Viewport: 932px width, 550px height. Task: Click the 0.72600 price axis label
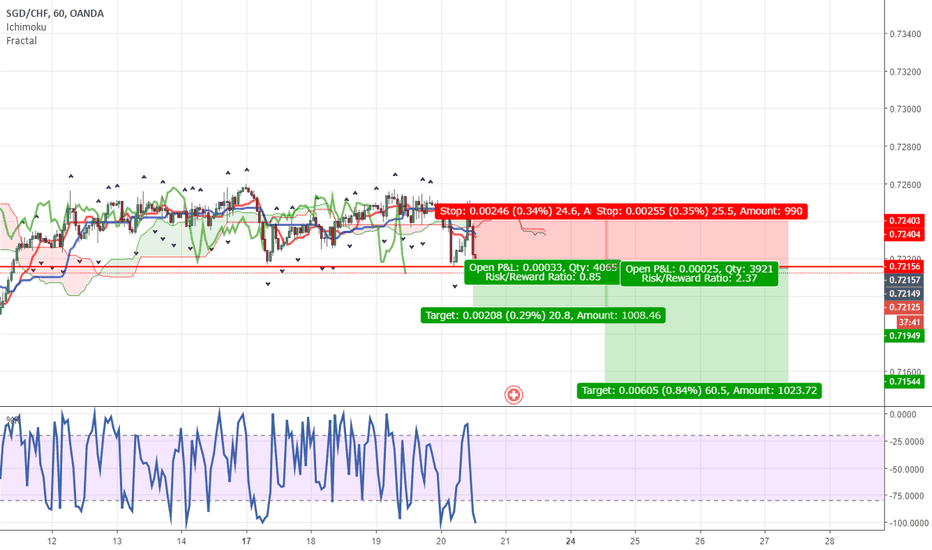pos(905,185)
